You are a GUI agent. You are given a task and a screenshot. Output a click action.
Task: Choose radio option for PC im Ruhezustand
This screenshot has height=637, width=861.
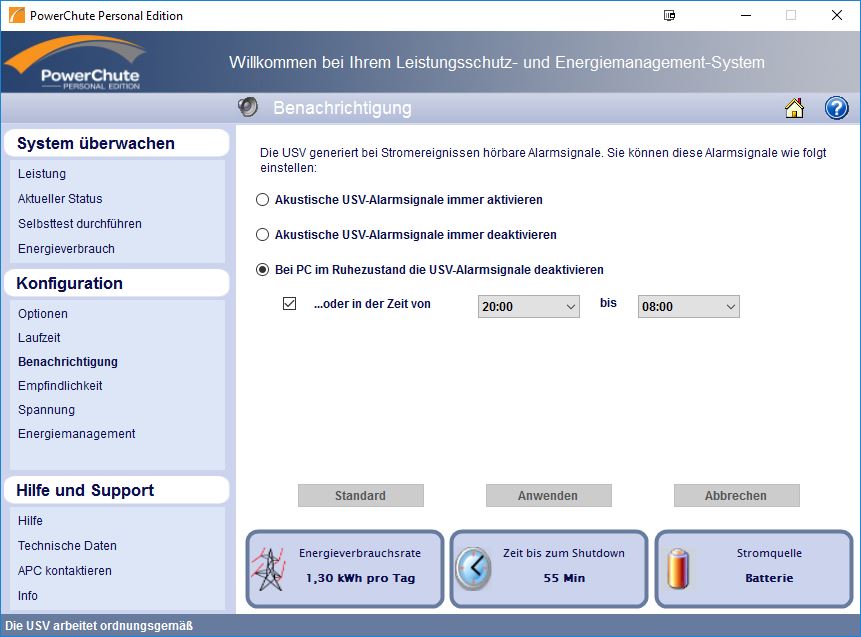click(262, 270)
